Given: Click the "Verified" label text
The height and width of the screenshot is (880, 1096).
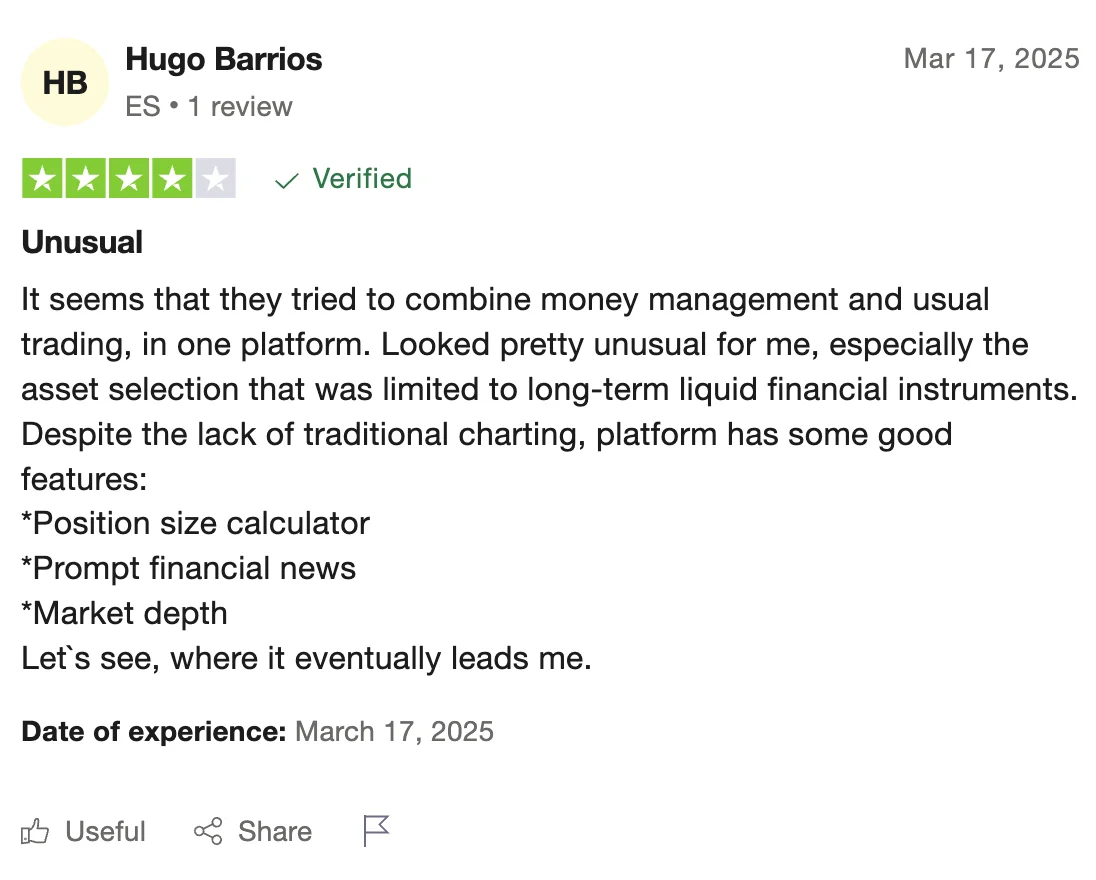Looking at the screenshot, I should (x=362, y=179).
